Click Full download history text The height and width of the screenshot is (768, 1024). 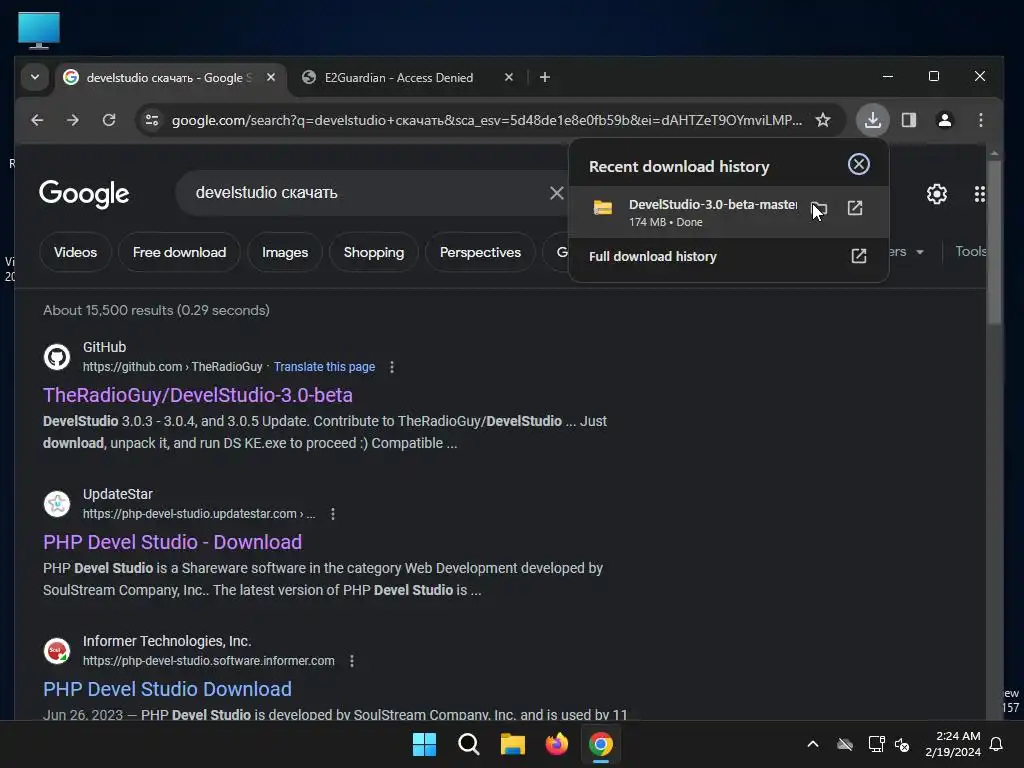(x=652, y=257)
